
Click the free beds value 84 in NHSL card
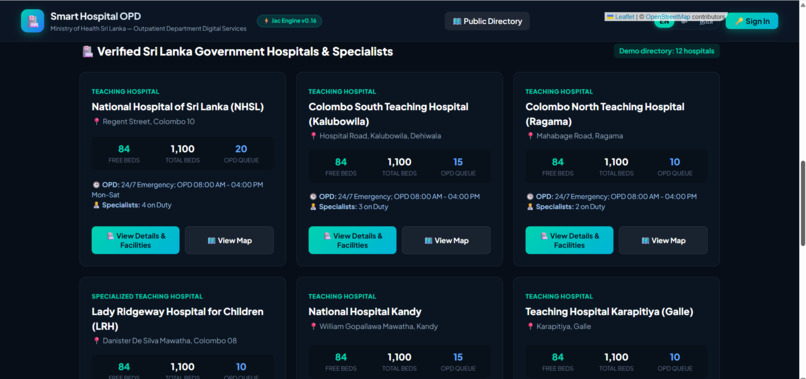(x=124, y=149)
